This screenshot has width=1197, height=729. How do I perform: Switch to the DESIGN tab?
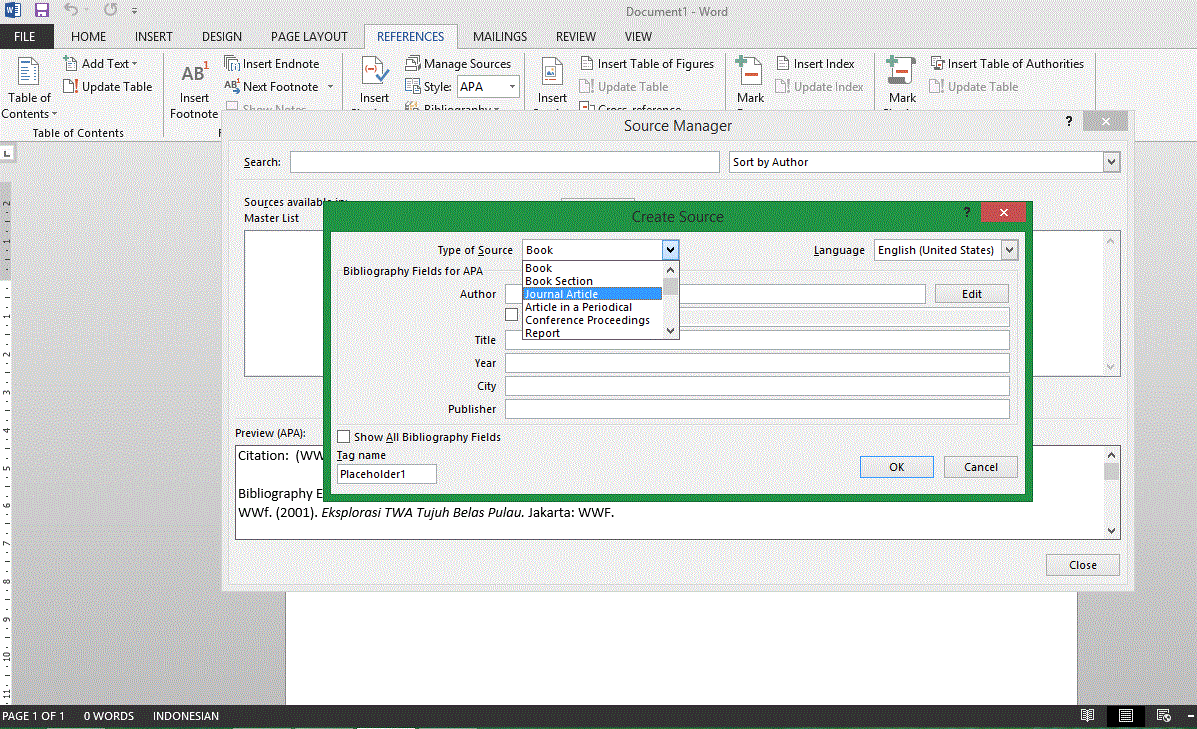[221, 37]
